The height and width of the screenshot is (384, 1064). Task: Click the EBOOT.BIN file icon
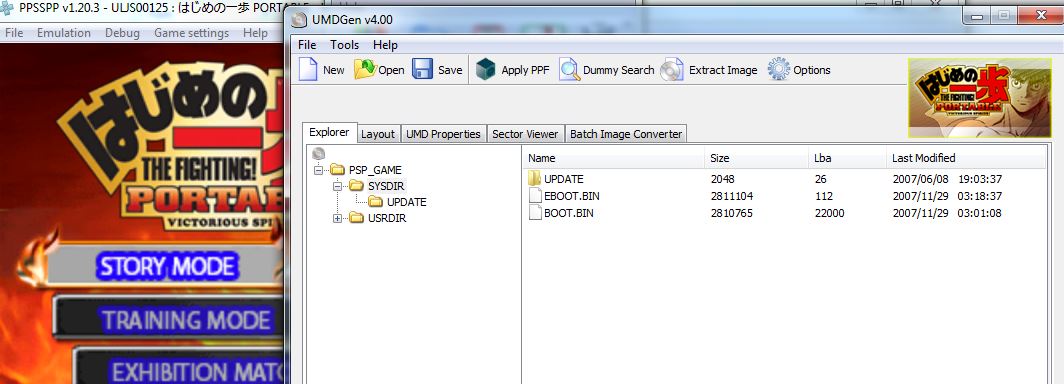[534, 196]
